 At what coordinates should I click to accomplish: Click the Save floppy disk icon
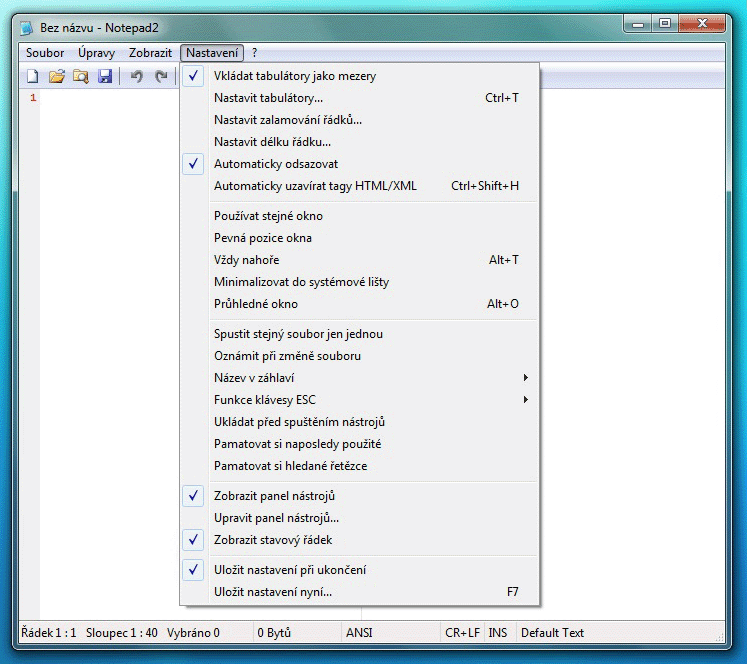click(105, 76)
